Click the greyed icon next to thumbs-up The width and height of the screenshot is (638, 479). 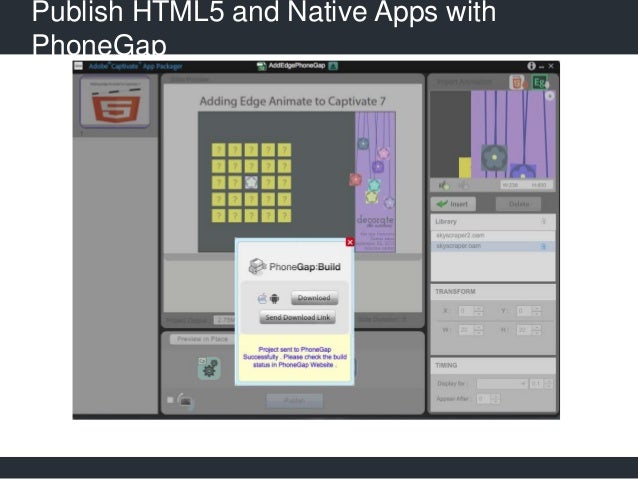pyautogui.click(x=462, y=185)
